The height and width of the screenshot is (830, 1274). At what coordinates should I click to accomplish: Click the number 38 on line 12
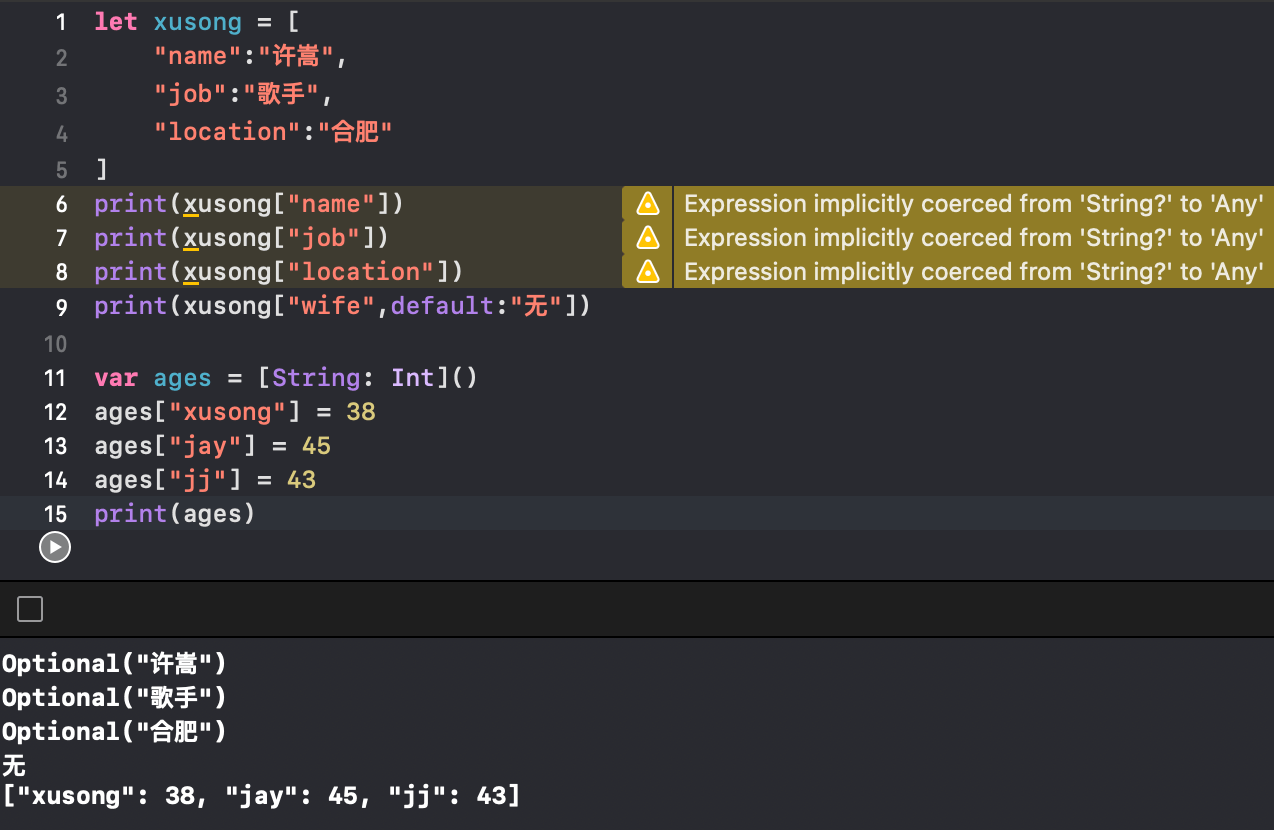coord(360,412)
